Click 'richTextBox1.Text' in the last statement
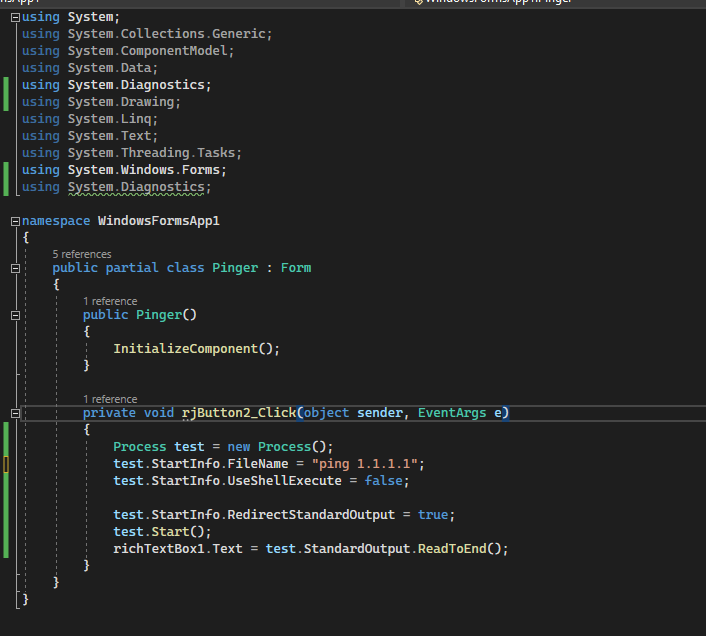 click(178, 549)
